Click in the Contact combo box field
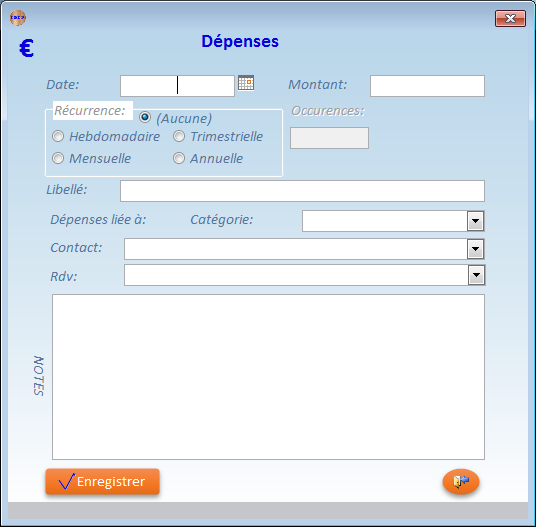 coord(296,249)
